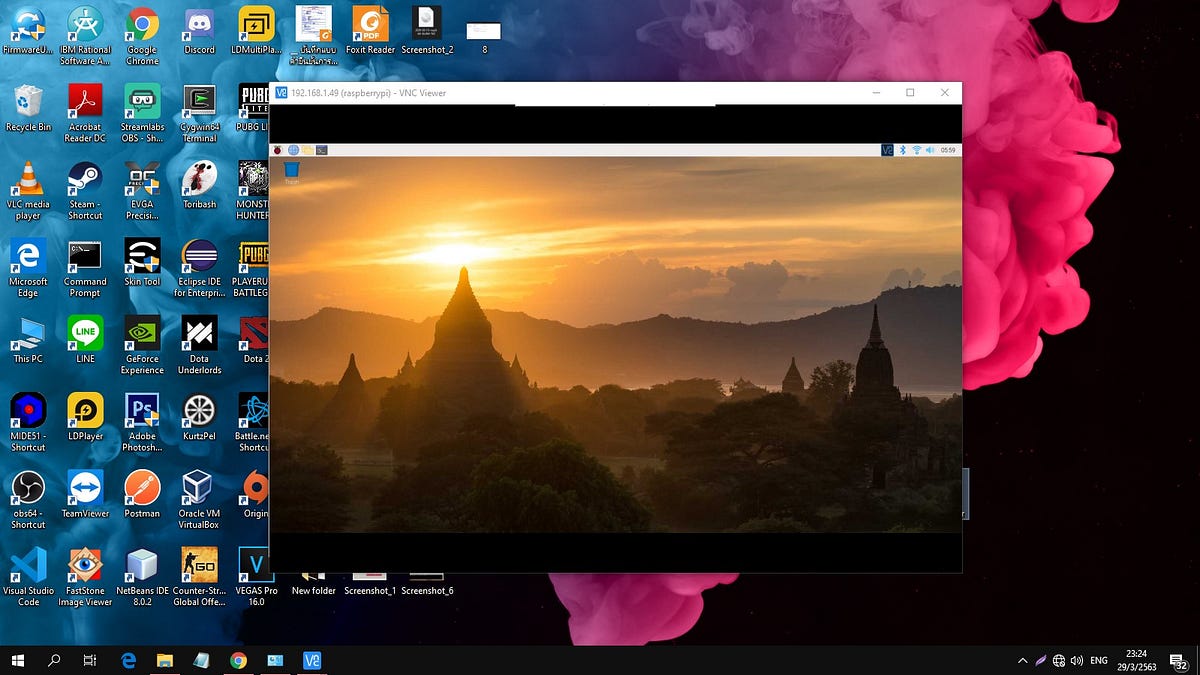1200x675 pixels.
Task: Open Windows taskbar search
Action: coord(54,660)
